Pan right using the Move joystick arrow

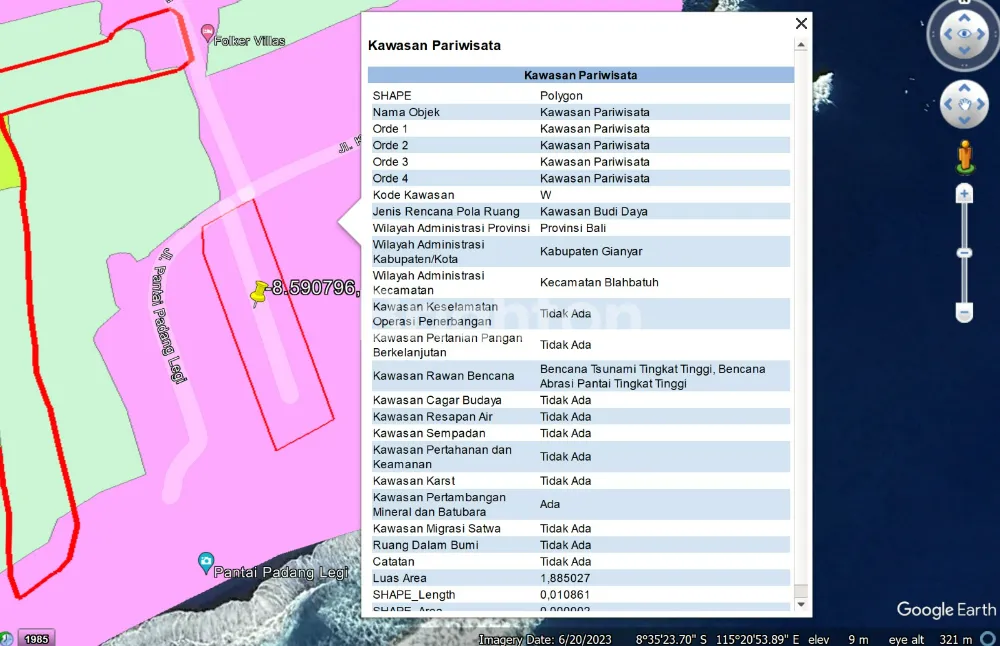(982, 104)
